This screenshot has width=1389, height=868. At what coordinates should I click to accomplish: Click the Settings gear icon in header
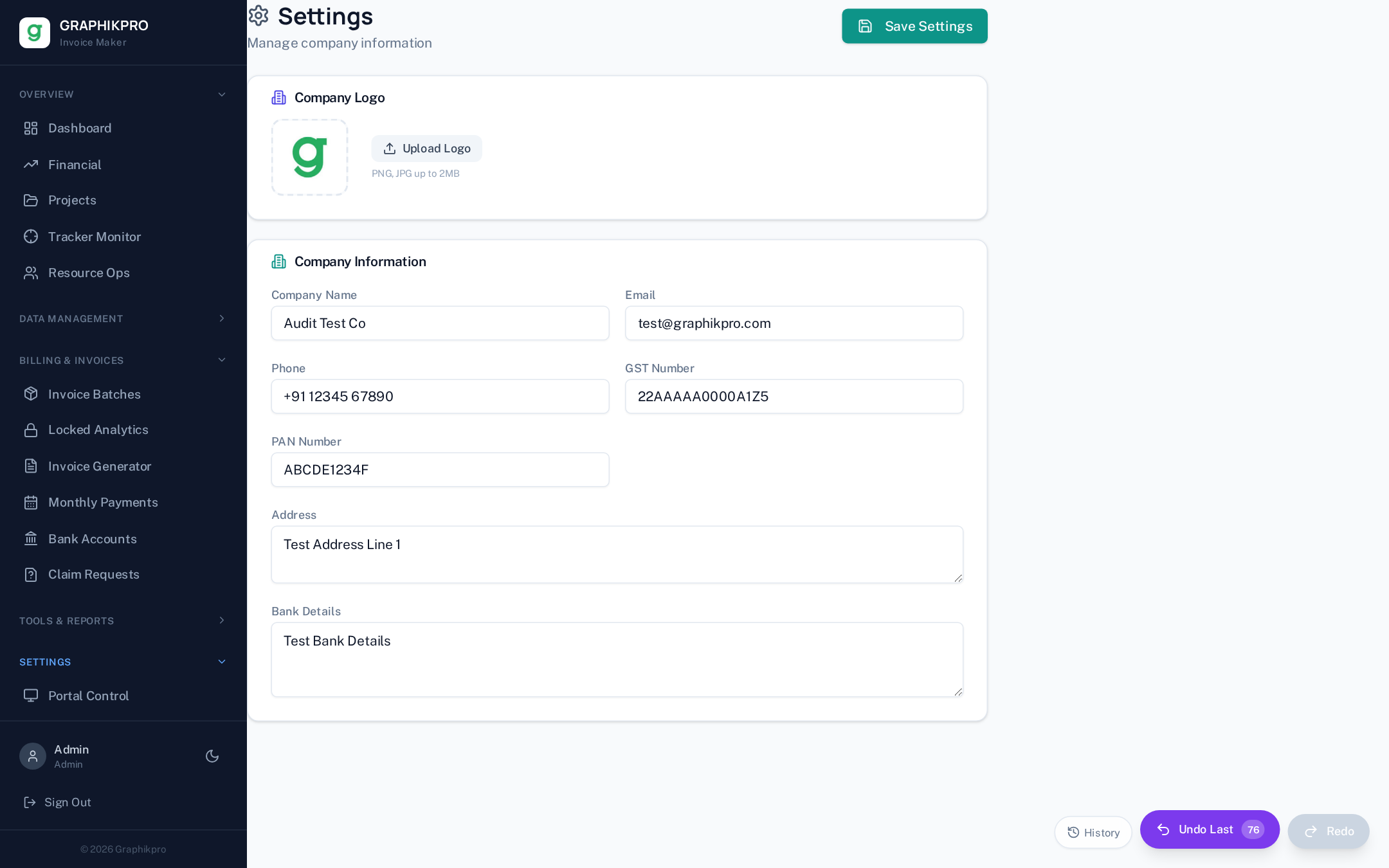[x=259, y=16]
